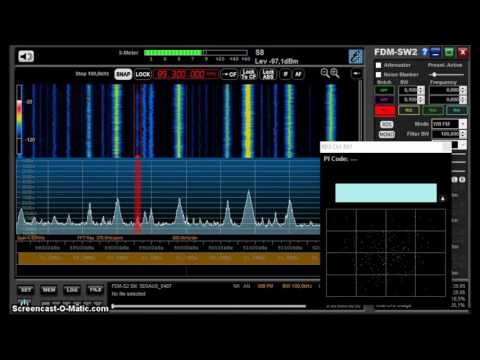Toggle the RDS button

[387, 124]
